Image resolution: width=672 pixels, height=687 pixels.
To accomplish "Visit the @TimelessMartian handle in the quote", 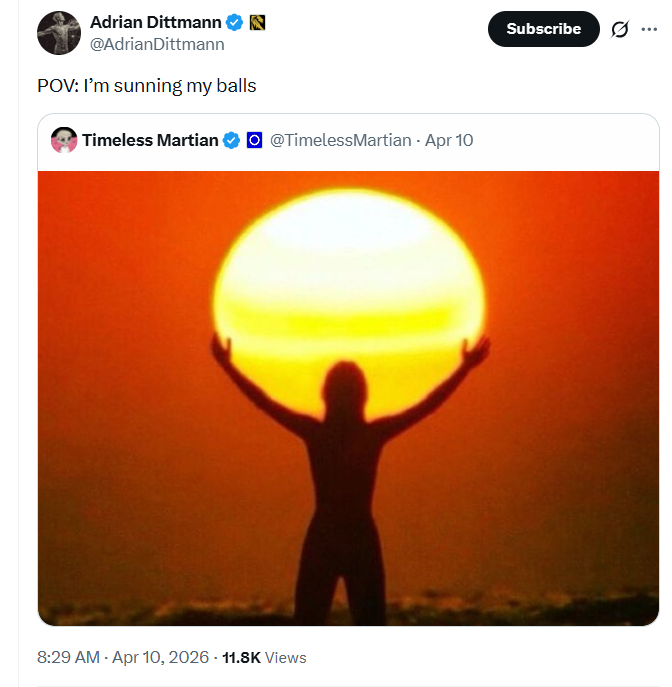I will tap(340, 140).
